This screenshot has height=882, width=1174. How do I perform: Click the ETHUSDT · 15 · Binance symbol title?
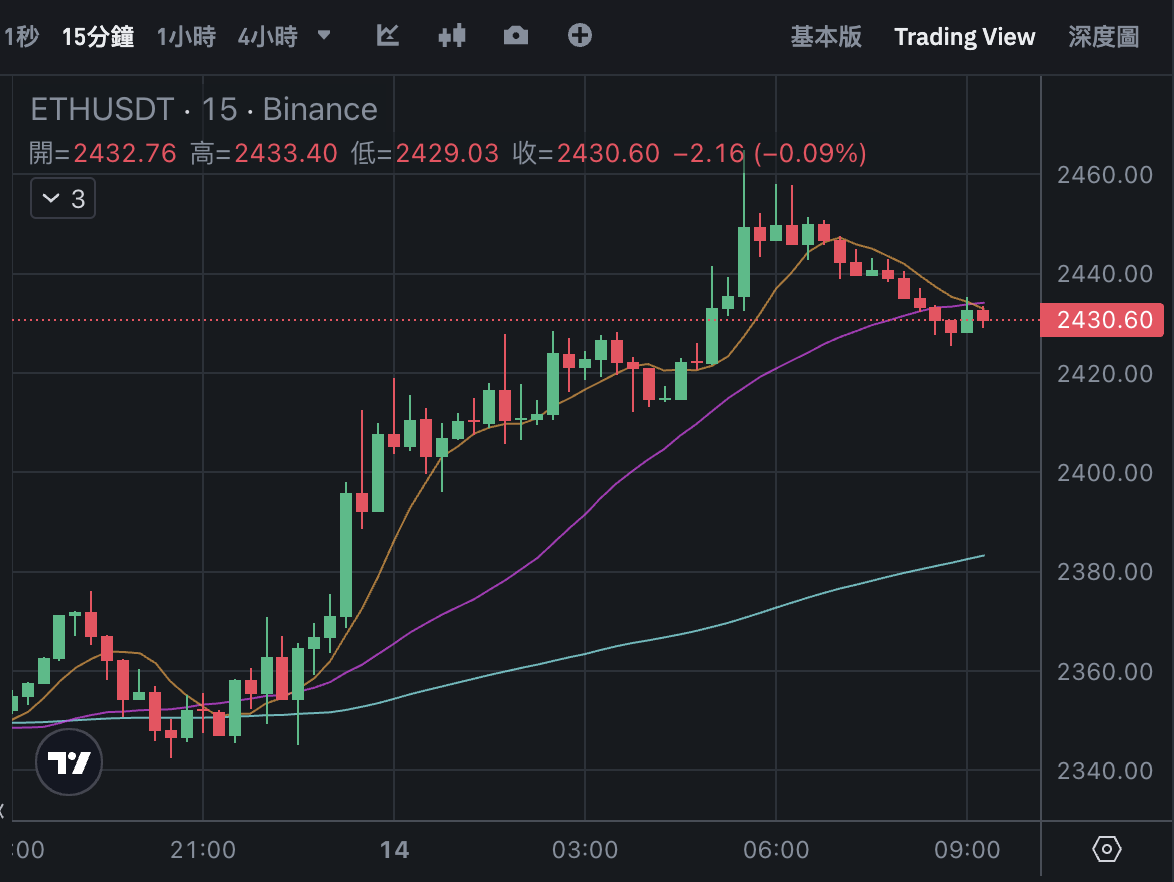[x=204, y=109]
